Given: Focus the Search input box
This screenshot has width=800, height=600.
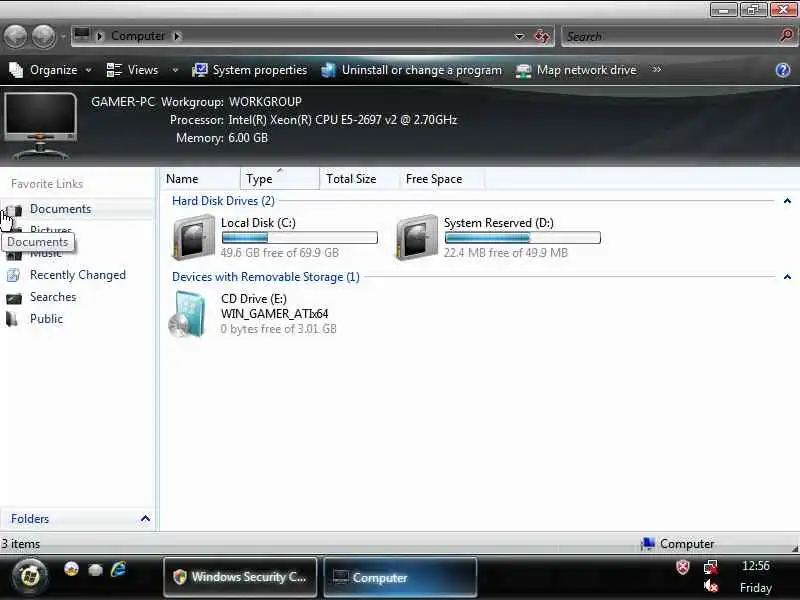Looking at the screenshot, I should tap(670, 37).
